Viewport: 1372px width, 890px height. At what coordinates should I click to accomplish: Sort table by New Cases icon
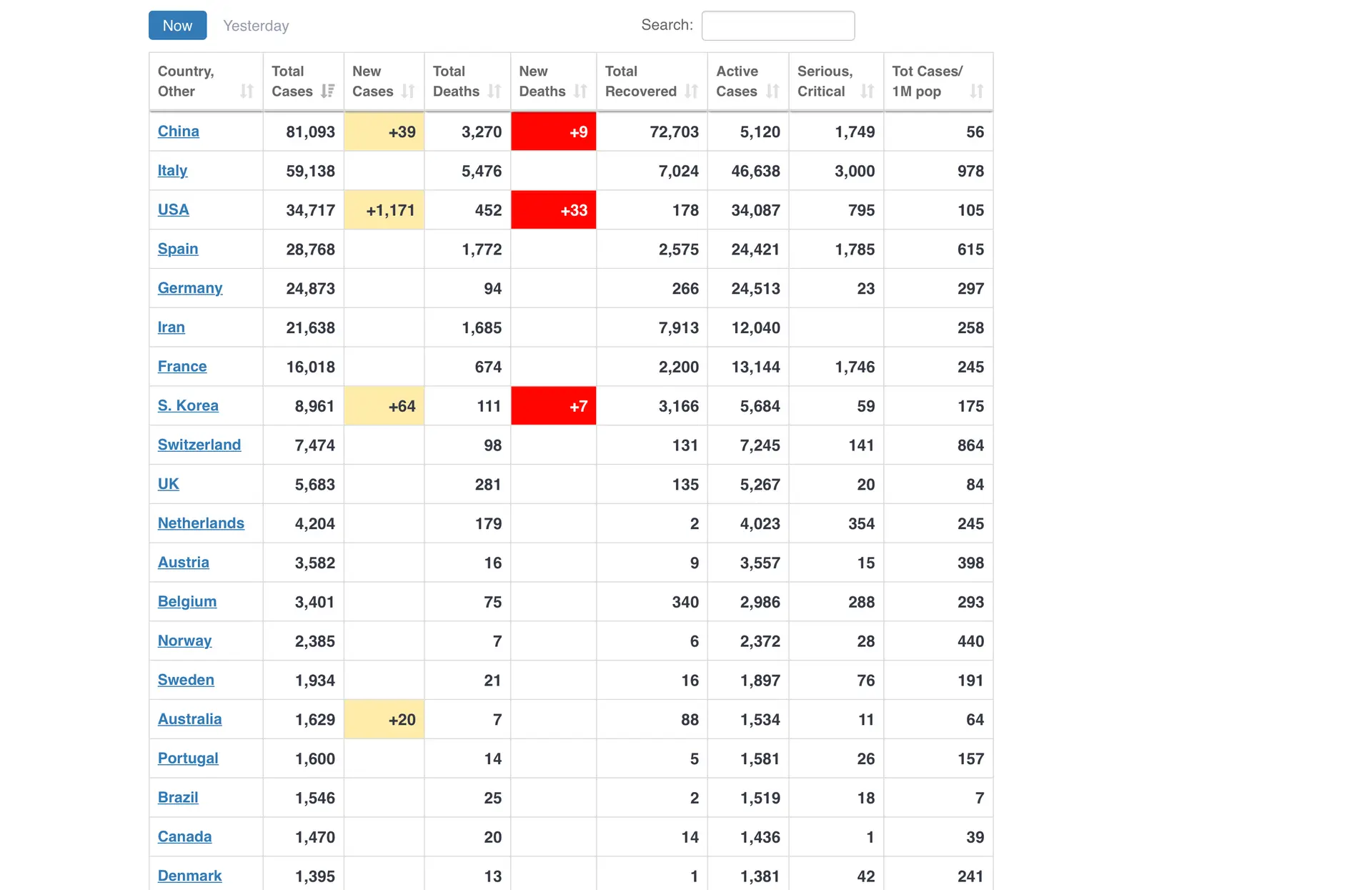(x=408, y=92)
